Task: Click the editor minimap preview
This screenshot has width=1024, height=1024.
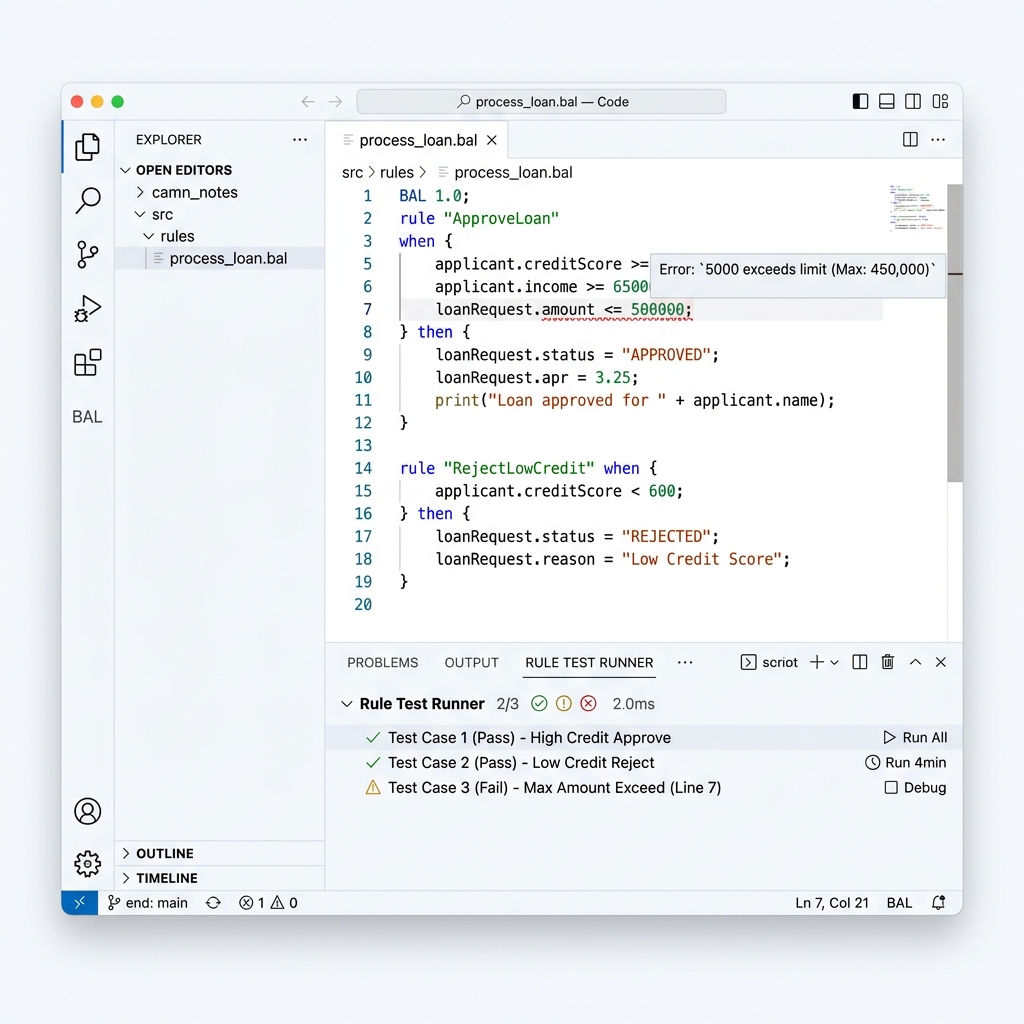Action: (916, 208)
